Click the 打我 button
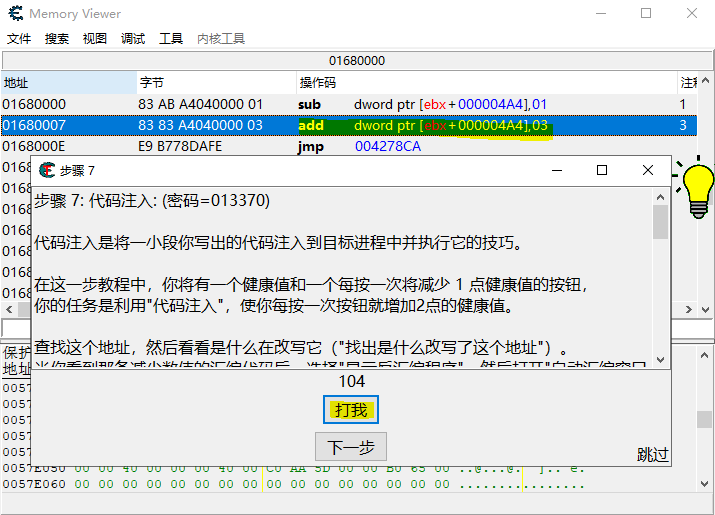 (351, 410)
